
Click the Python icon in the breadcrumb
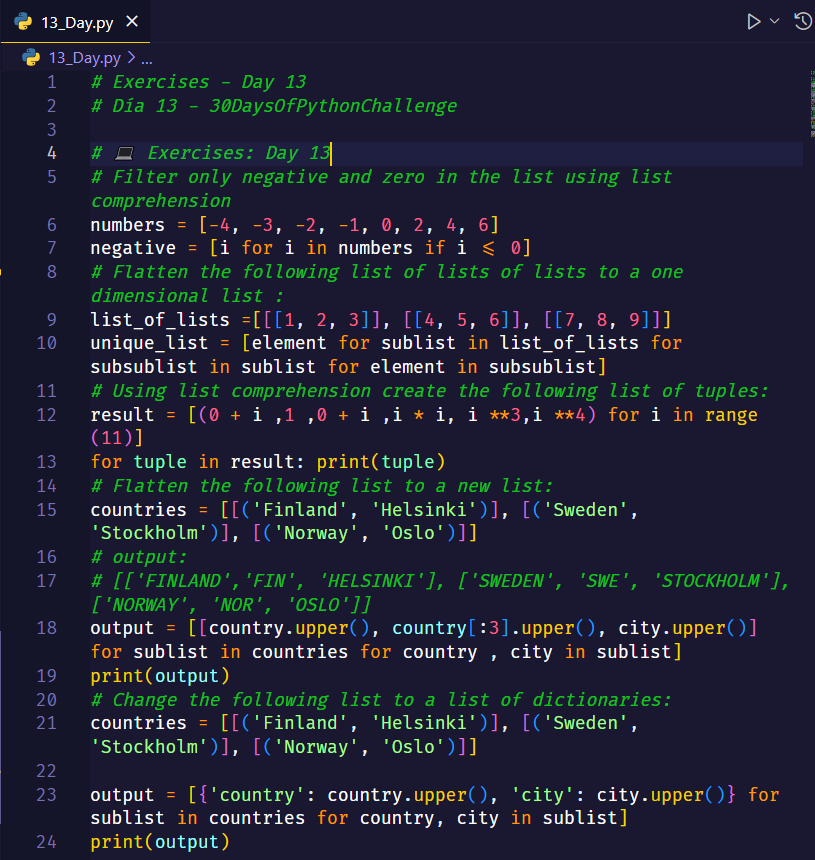point(31,58)
